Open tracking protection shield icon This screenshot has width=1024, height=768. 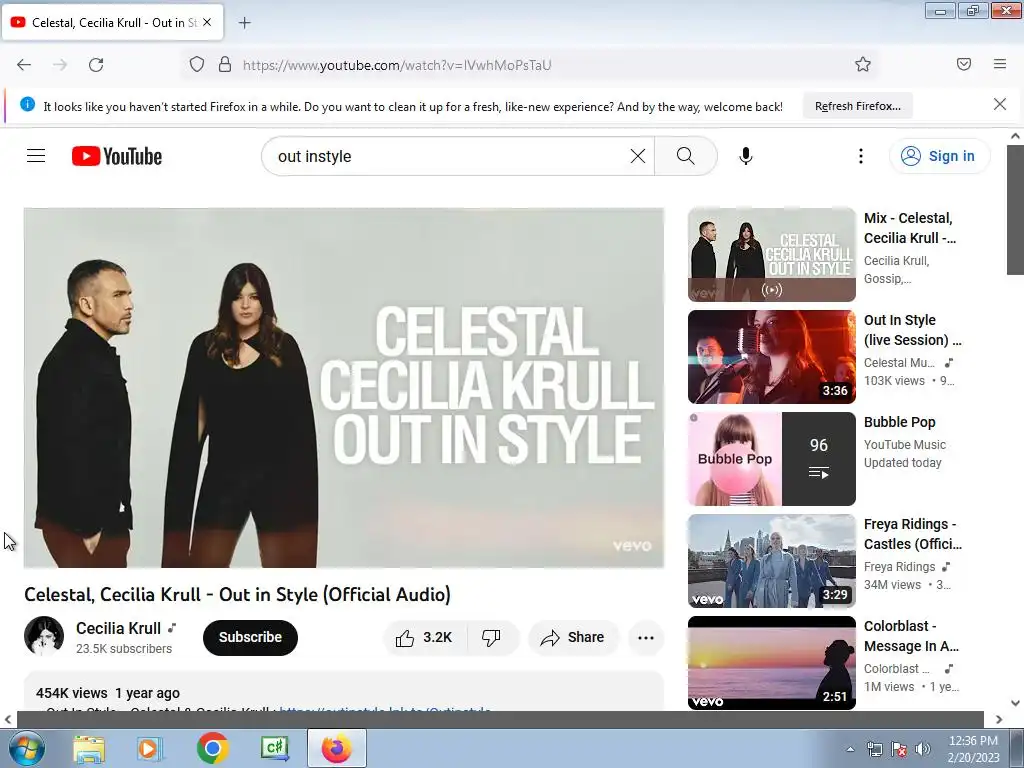(x=197, y=64)
